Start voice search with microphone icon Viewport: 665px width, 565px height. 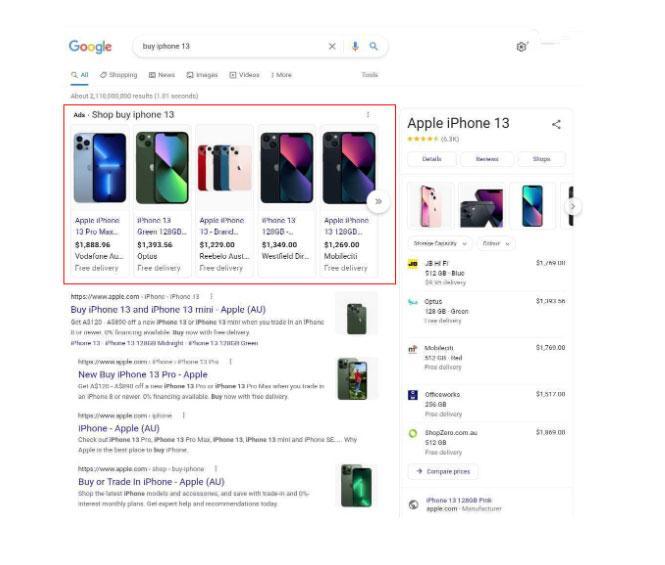pyautogui.click(x=355, y=46)
